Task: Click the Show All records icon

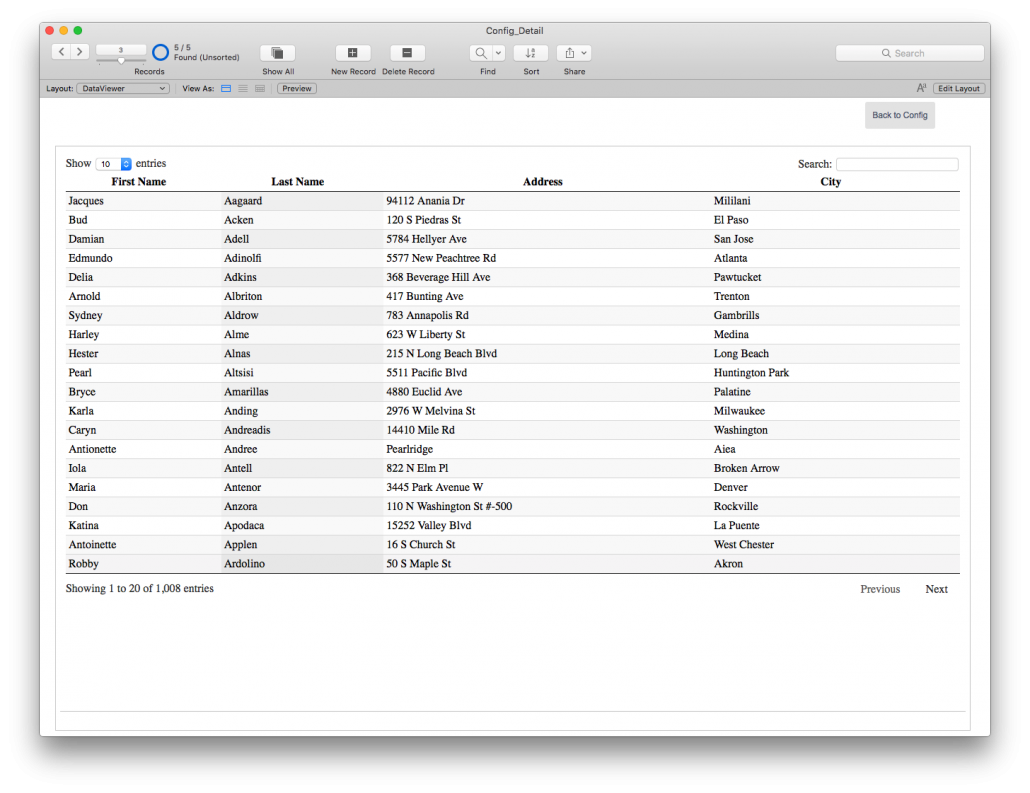Action: pos(278,53)
